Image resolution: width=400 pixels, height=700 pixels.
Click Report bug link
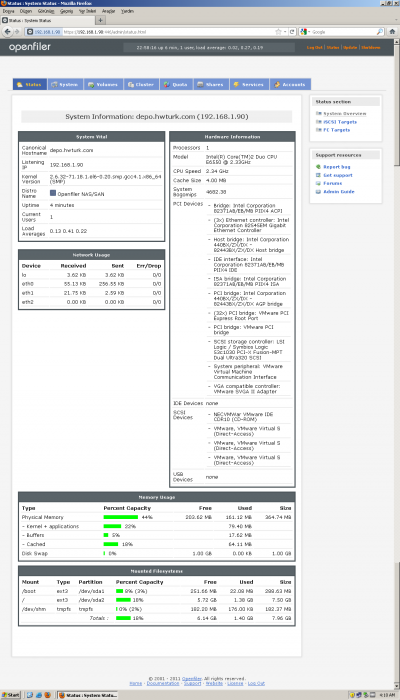coord(337,167)
